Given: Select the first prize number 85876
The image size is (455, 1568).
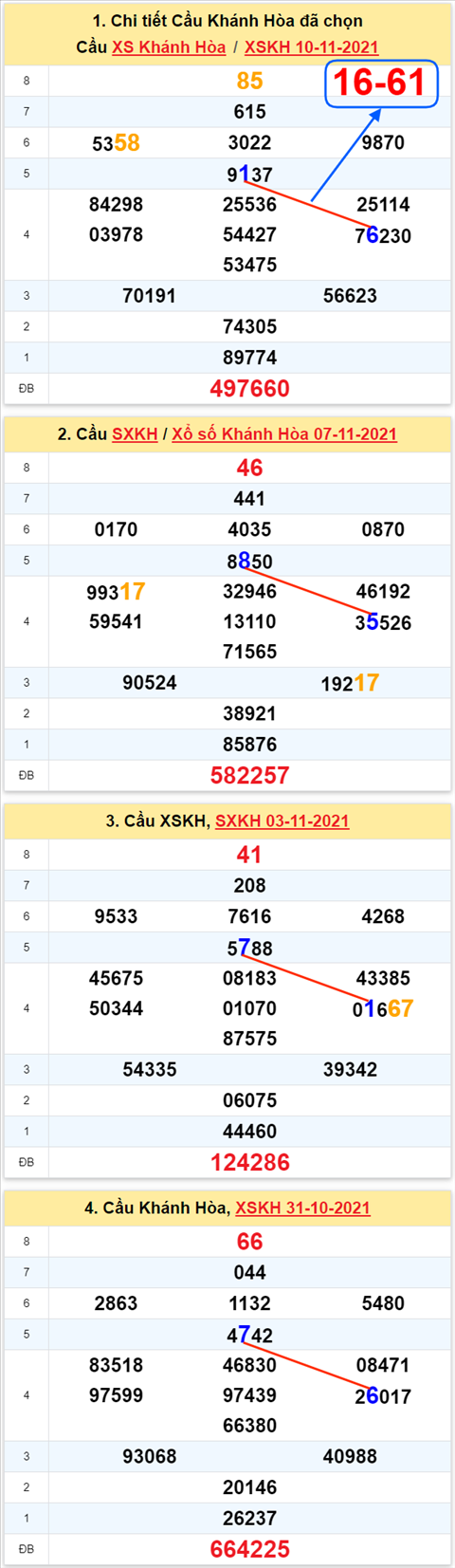Looking at the screenshot, I should [250, 745].
